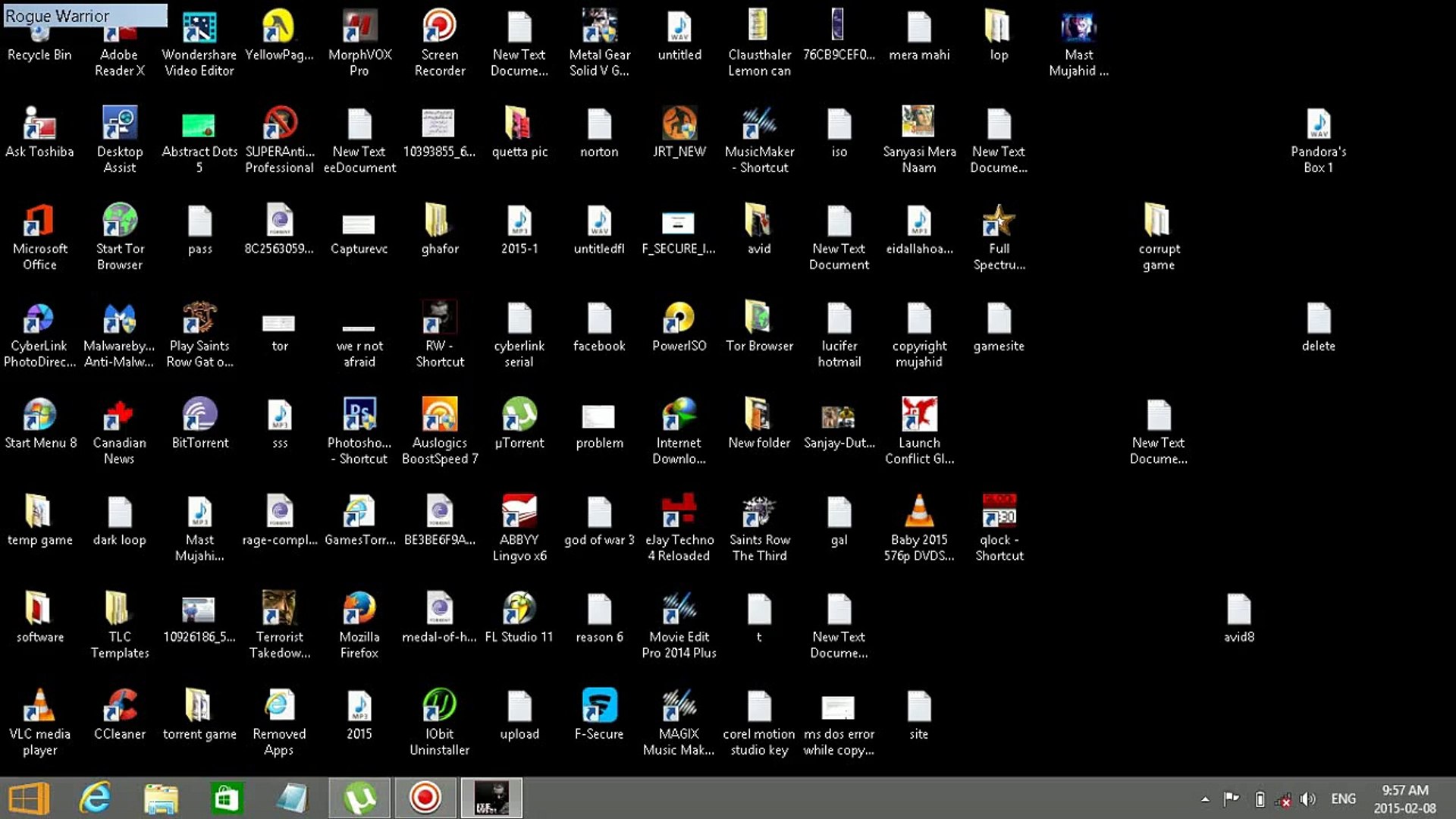This screenshot has height=819, width=1456.
Task: Open the volume speaker tray icon
Action: [1308, 799]
